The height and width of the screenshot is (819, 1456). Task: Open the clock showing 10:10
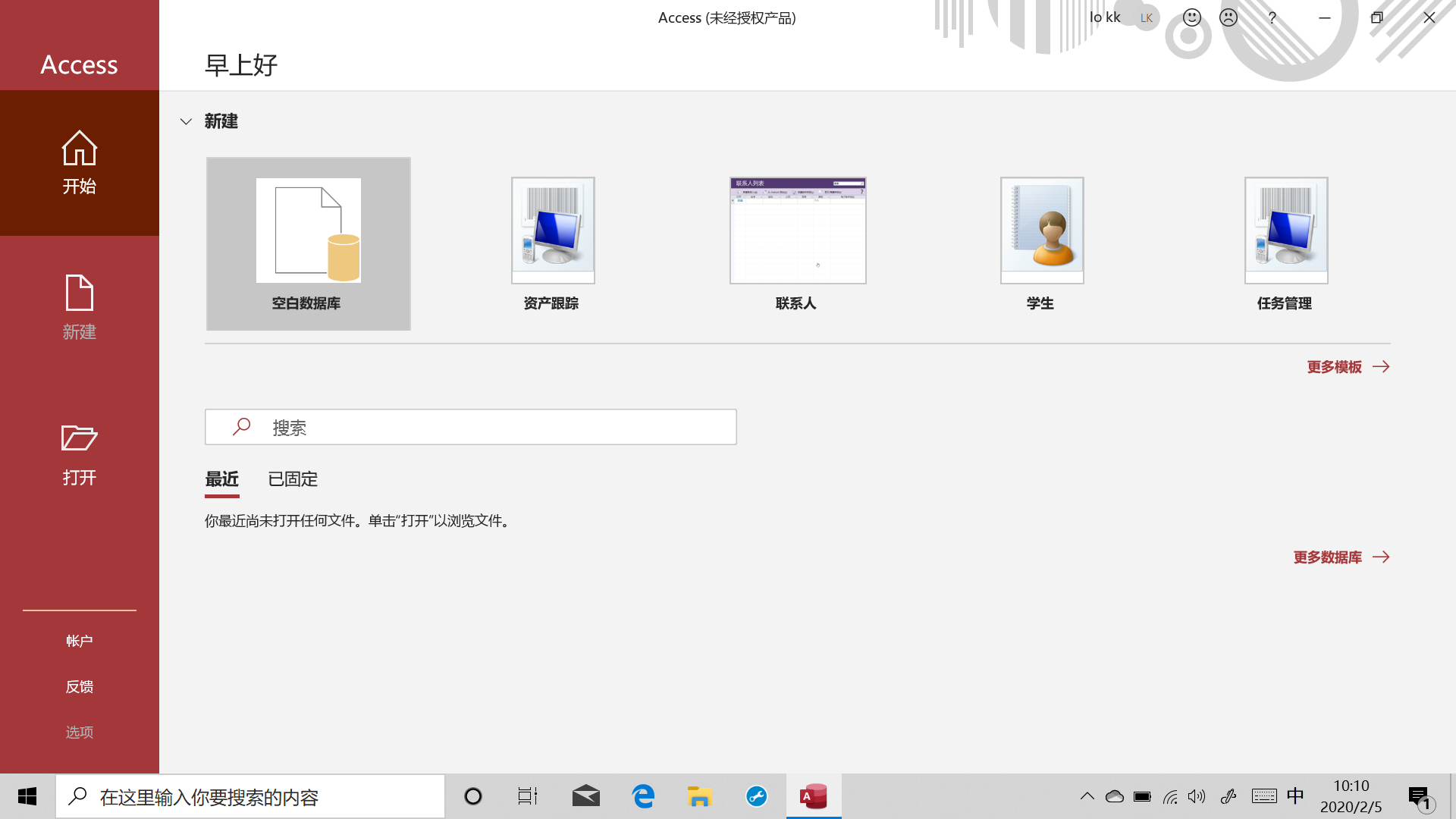click(x=1351, y=796)
